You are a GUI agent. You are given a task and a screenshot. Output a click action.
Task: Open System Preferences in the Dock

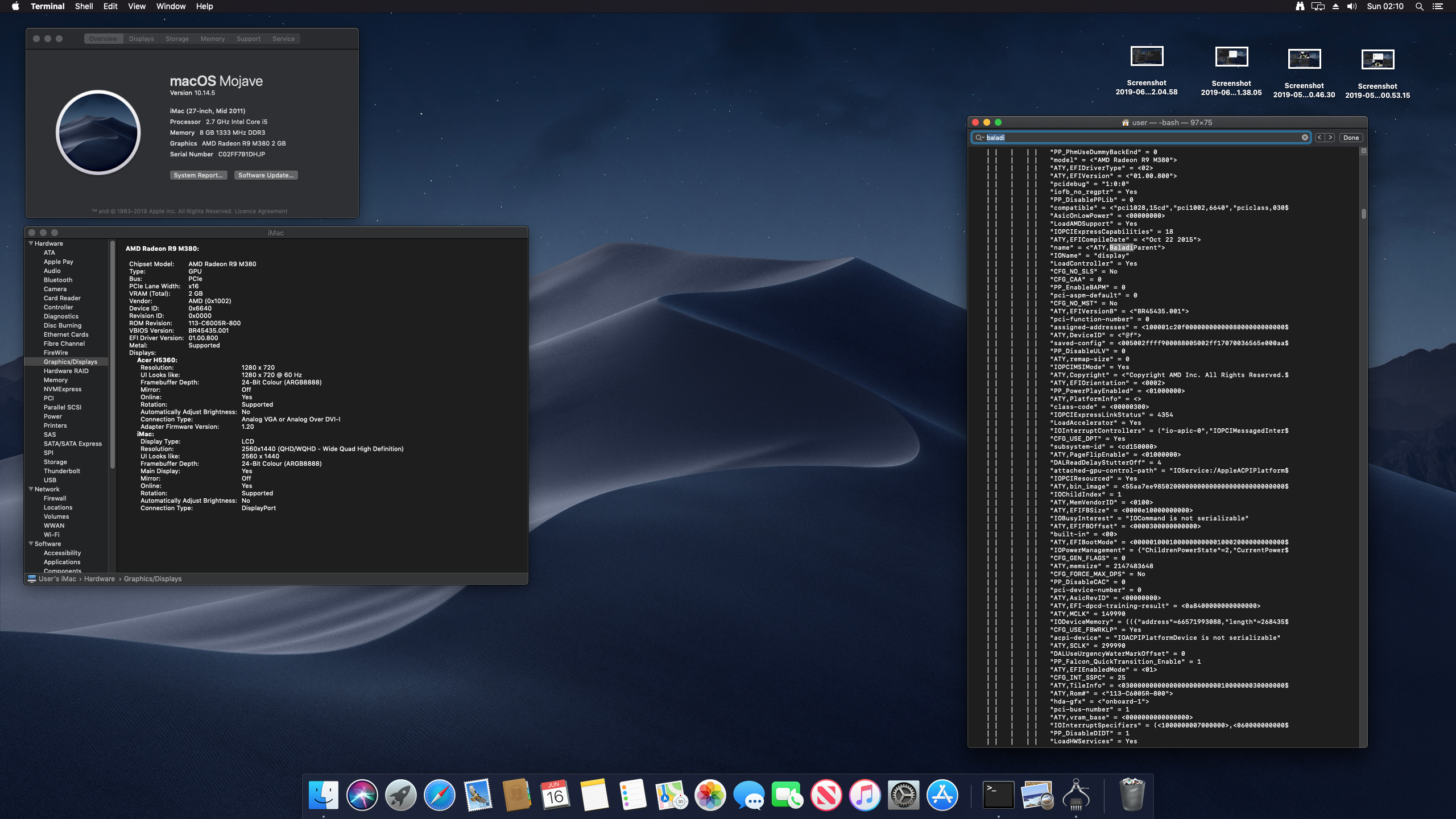pos(903,795)
